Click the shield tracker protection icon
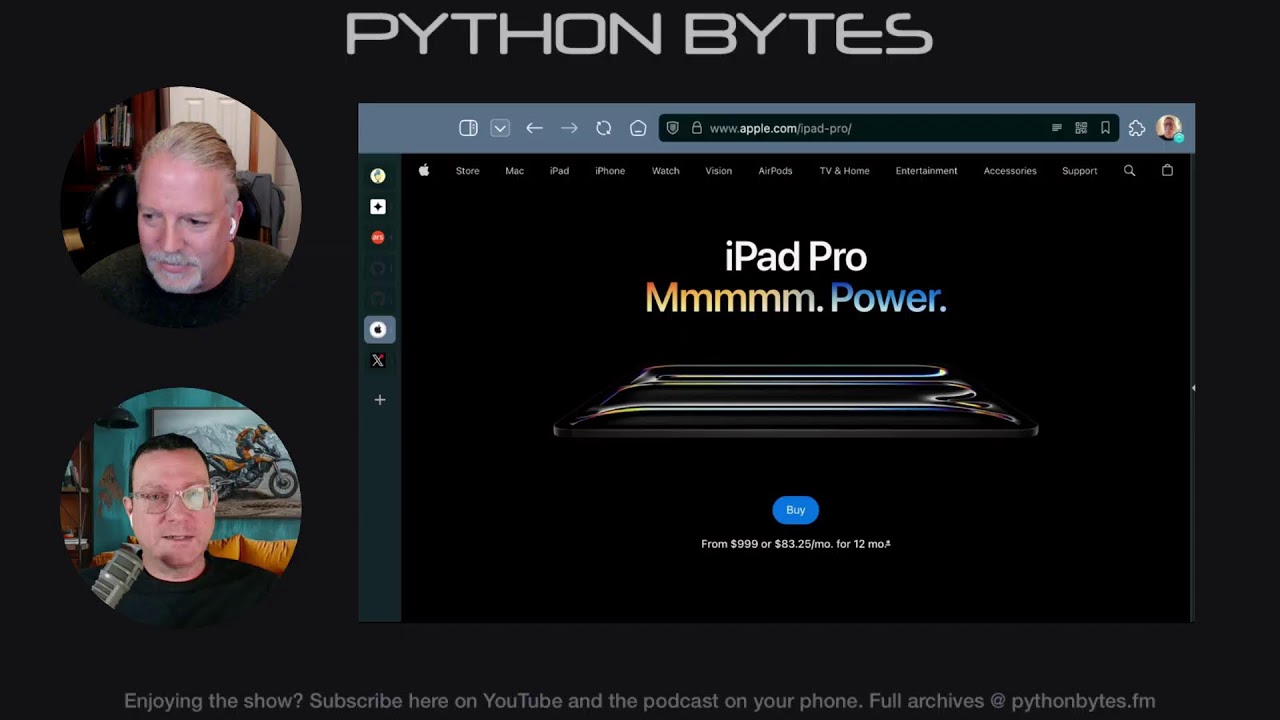 click(673, 128)
